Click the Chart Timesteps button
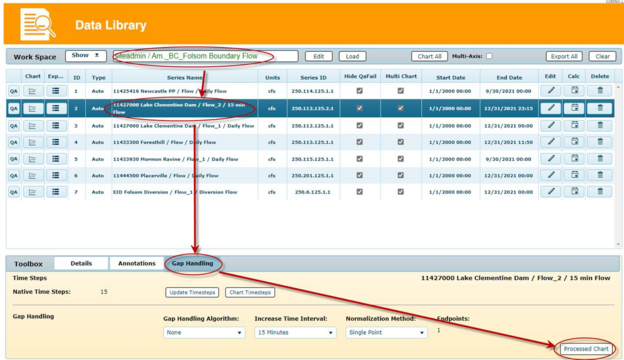 click(x=250, y=292)
